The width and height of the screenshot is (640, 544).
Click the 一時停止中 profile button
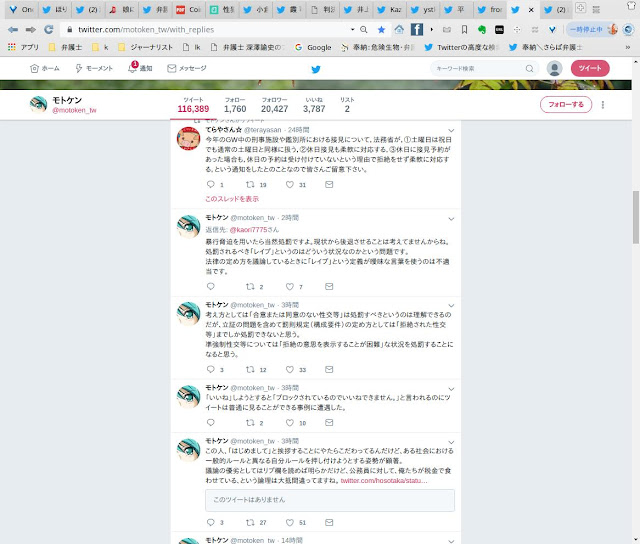click(x=592, y=29)
